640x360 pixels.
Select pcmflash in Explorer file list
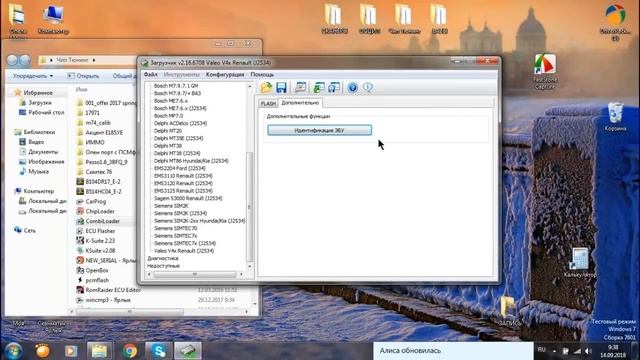point(97,280)
